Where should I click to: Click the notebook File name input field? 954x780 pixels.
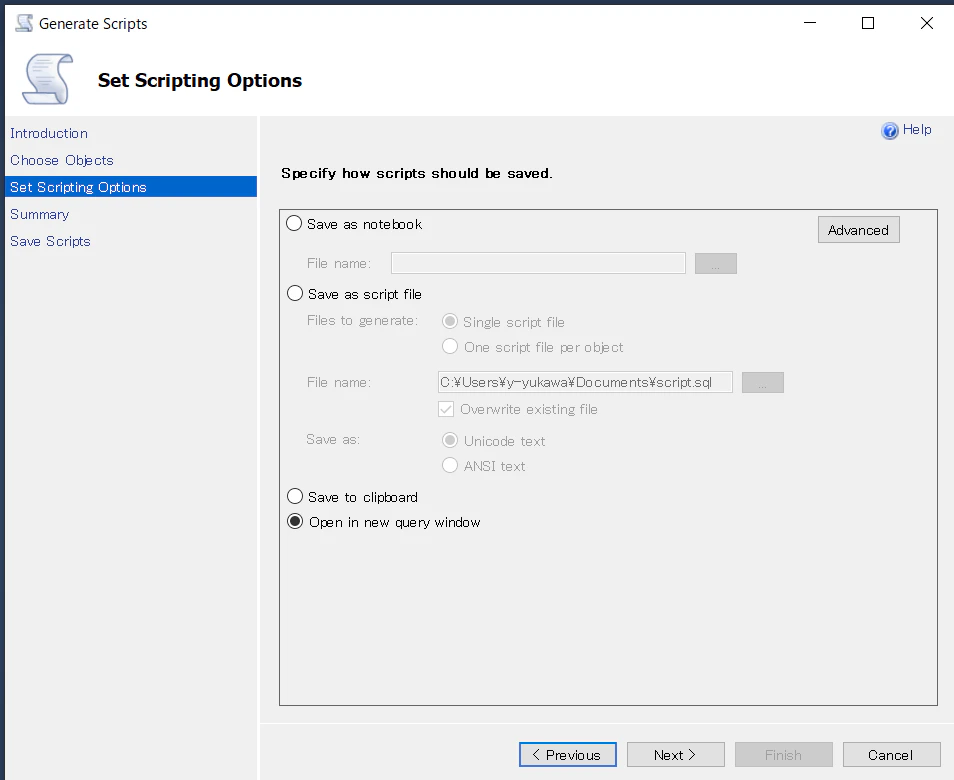(x=538, y=263)
